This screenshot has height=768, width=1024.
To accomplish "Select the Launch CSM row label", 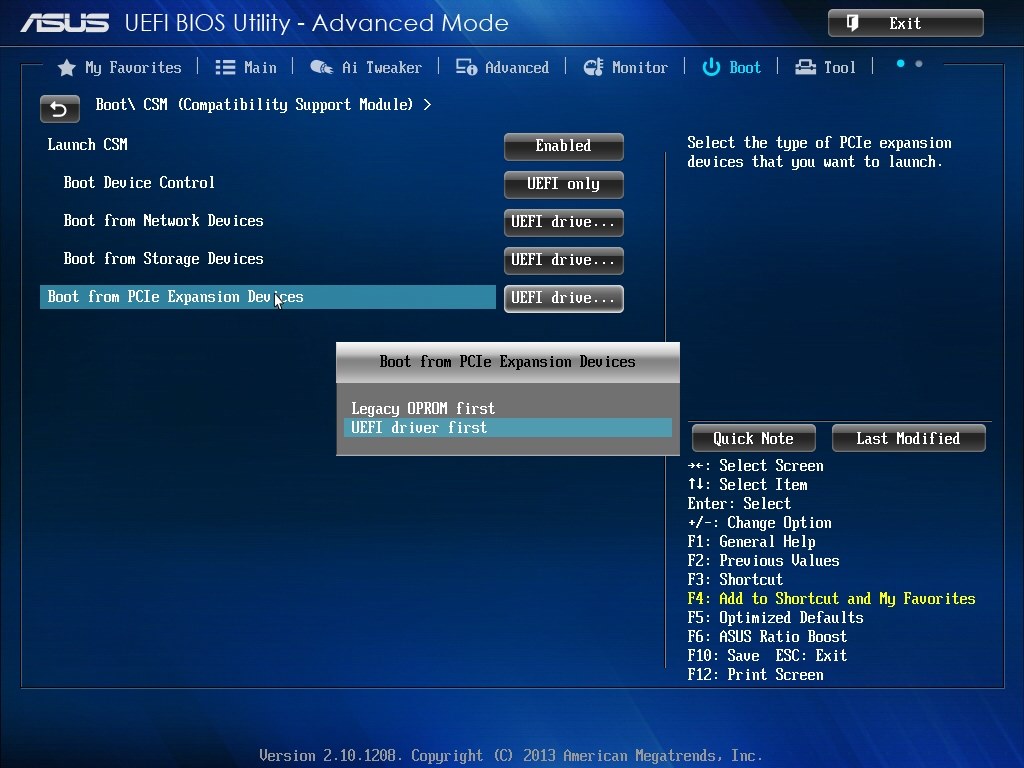I will [88, 144].
